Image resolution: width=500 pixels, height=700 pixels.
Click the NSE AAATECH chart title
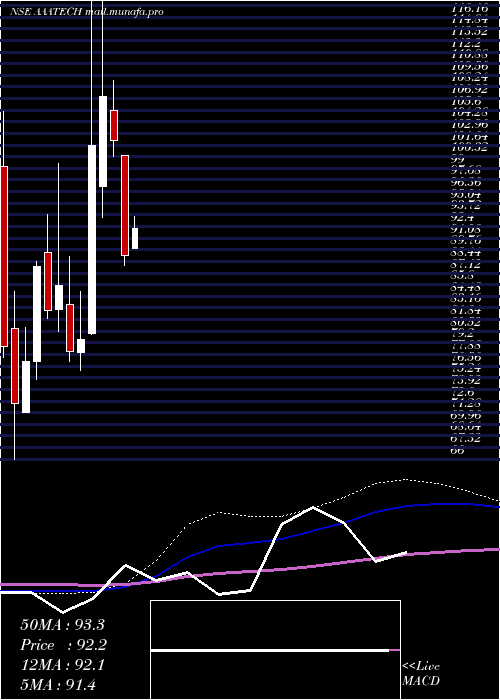[x=87, y=12]
